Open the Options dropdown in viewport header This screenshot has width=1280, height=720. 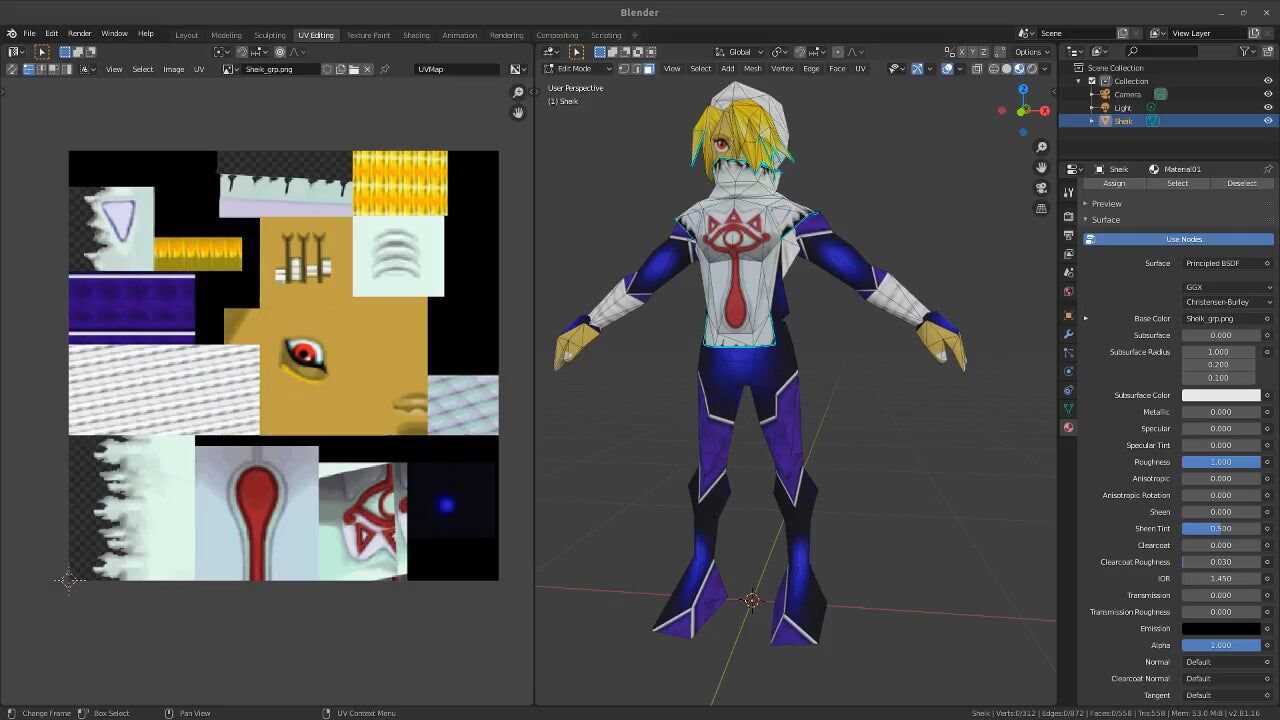(x=1032, y=52)
